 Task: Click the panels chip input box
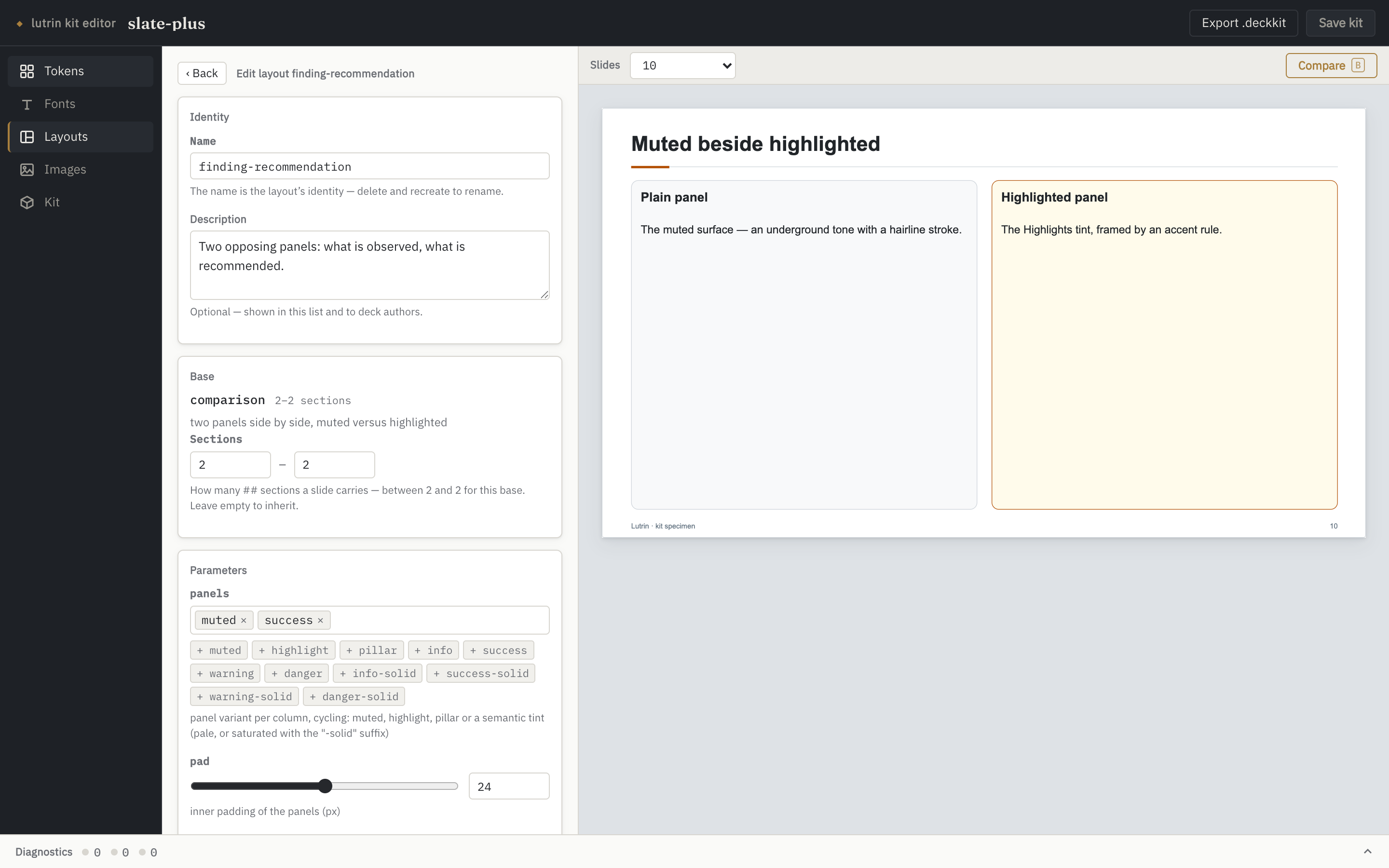(x=369, y=620)
